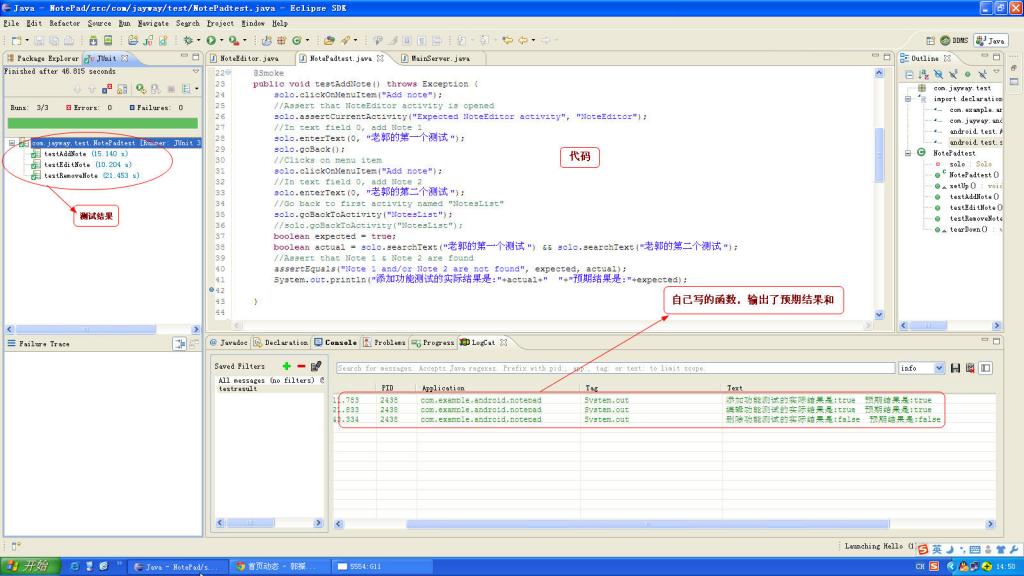The width and height of the screenshot is (1024, 576).
Task: Toggle JUnit Scroll Lock icon
Action: click(122, 89)
